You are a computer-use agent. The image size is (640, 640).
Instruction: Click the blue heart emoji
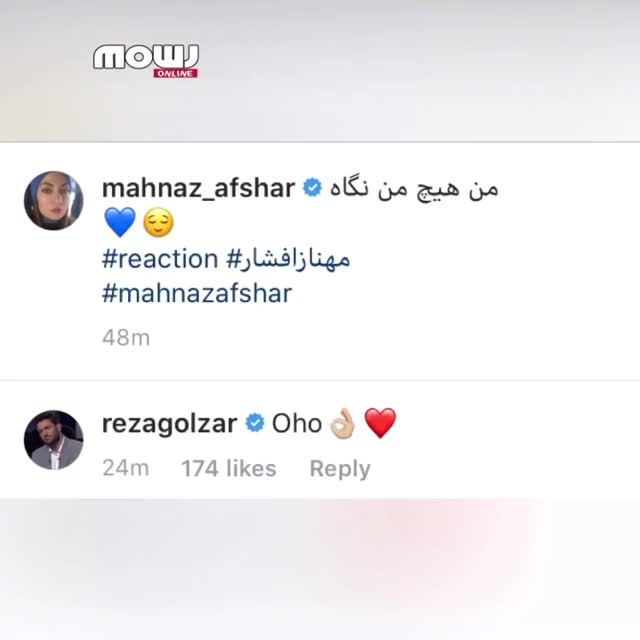120,222
